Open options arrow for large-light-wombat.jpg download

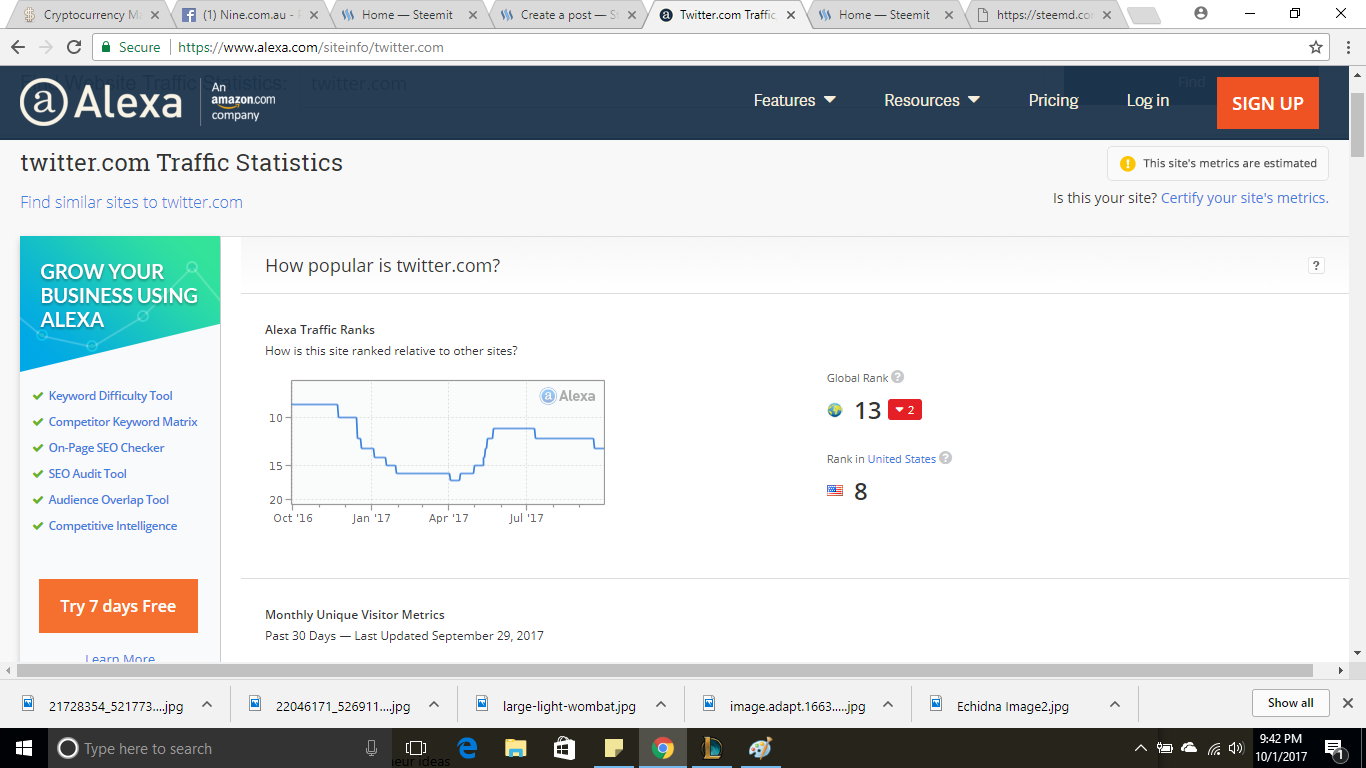[x=661, y=704]
